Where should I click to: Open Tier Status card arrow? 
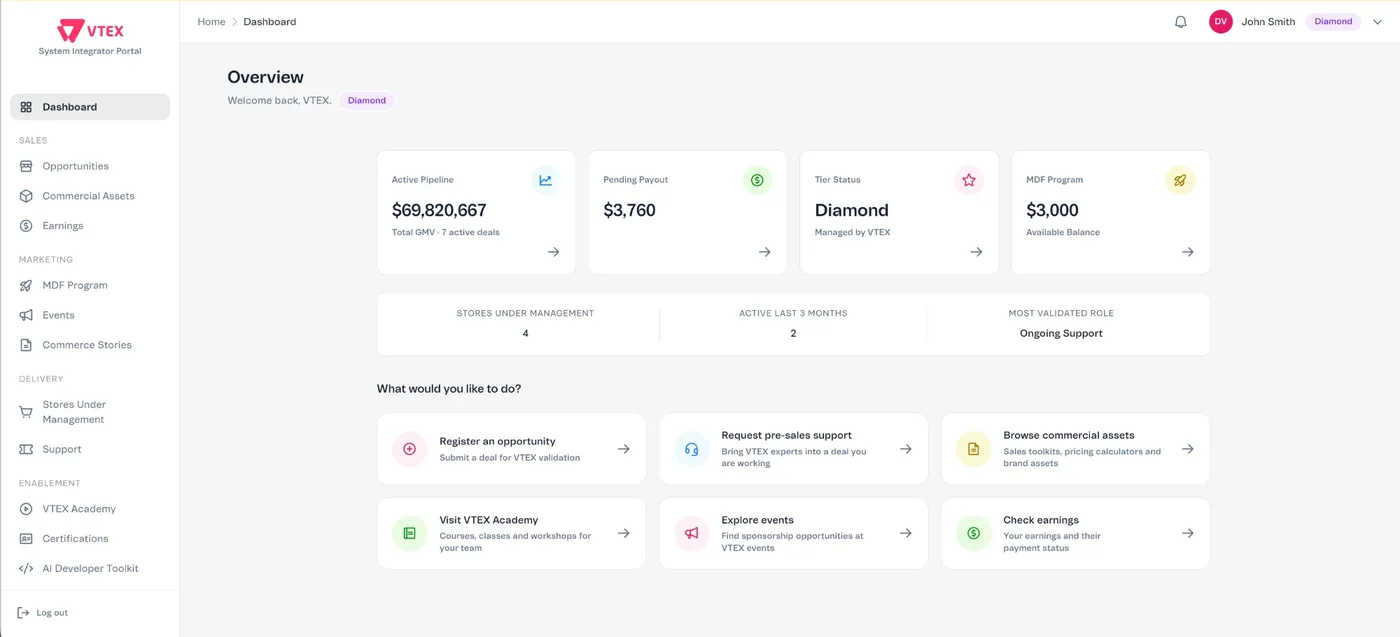(976, 252)
